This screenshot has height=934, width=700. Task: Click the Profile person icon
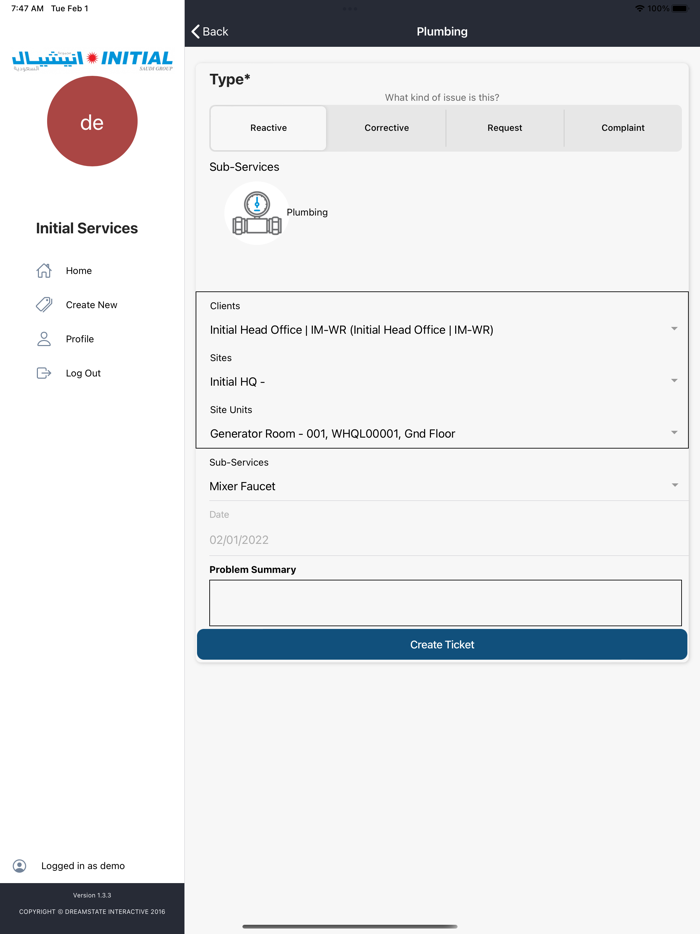point(44,339)
